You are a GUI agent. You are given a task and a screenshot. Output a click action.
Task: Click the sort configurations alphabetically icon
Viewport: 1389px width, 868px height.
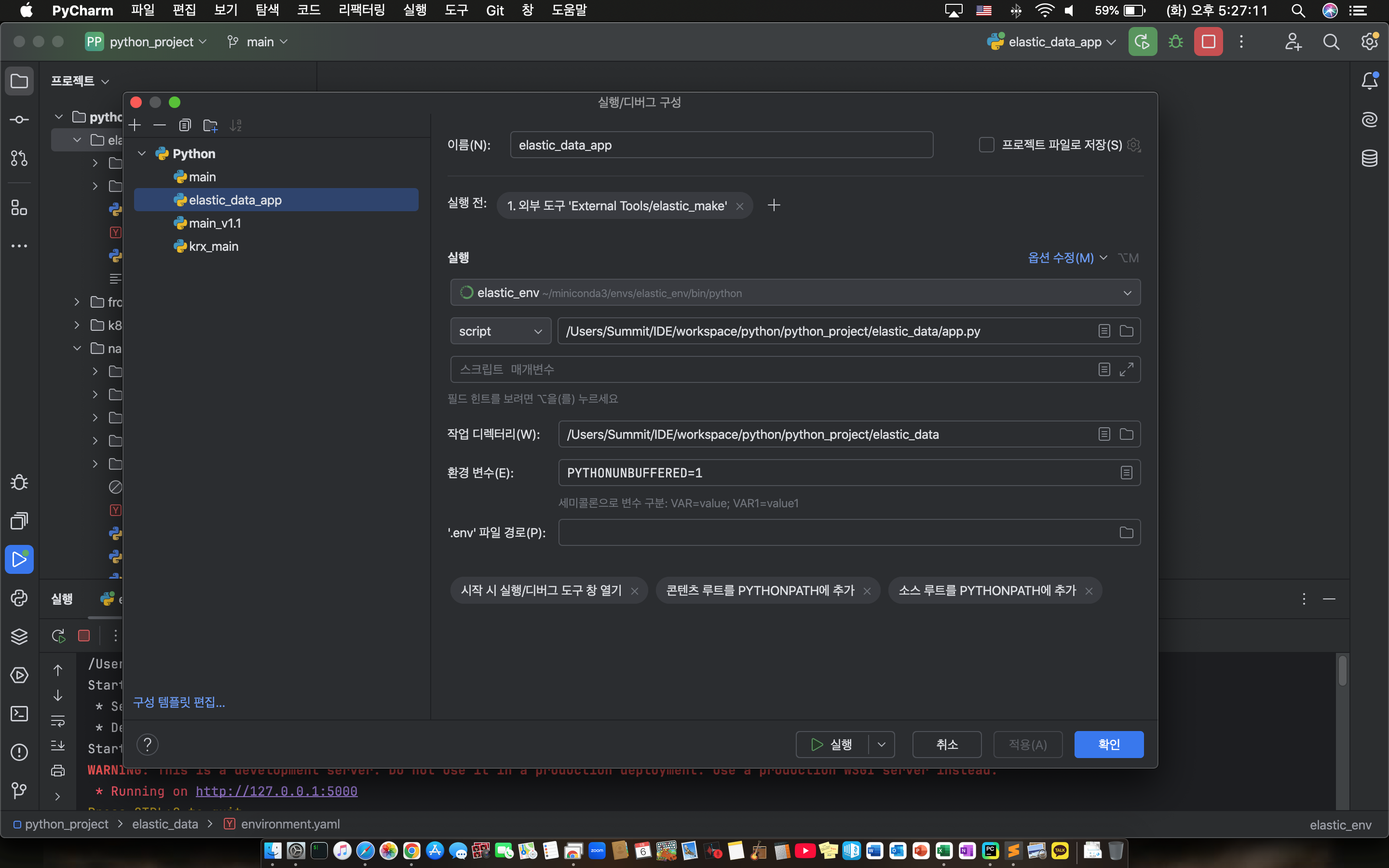coord(235,125)
